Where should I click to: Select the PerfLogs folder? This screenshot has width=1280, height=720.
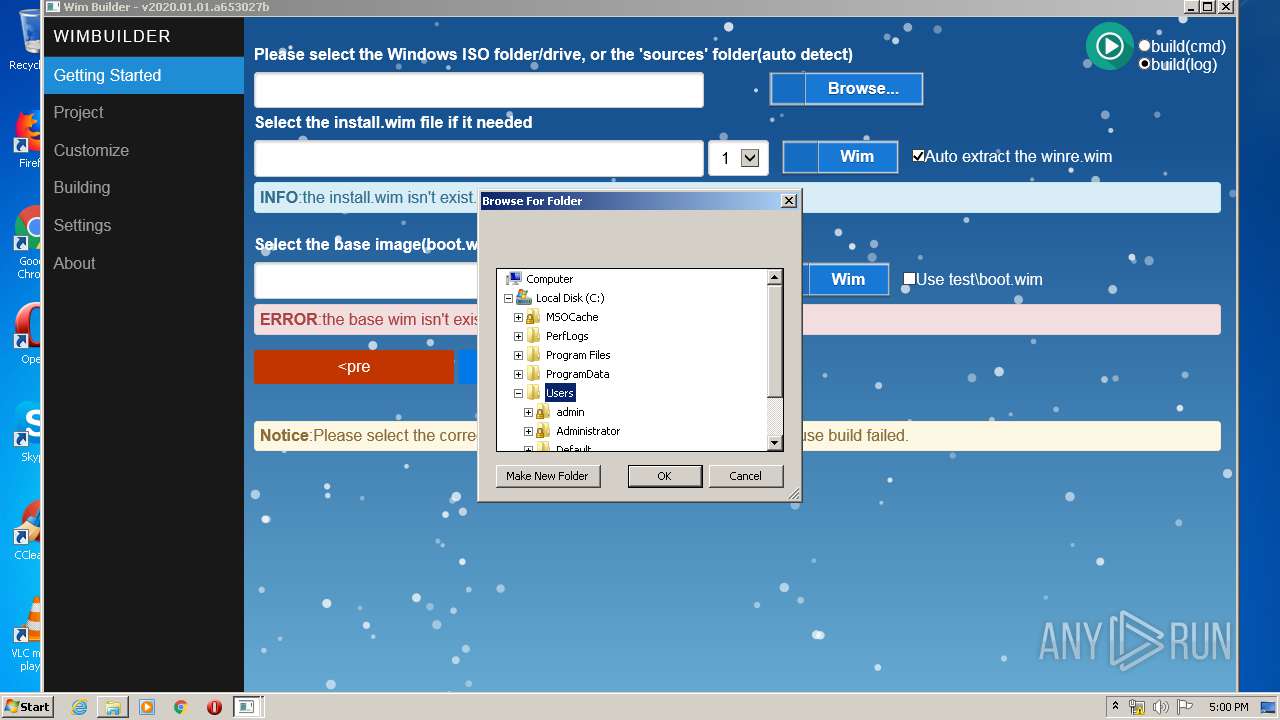[567, 336]
